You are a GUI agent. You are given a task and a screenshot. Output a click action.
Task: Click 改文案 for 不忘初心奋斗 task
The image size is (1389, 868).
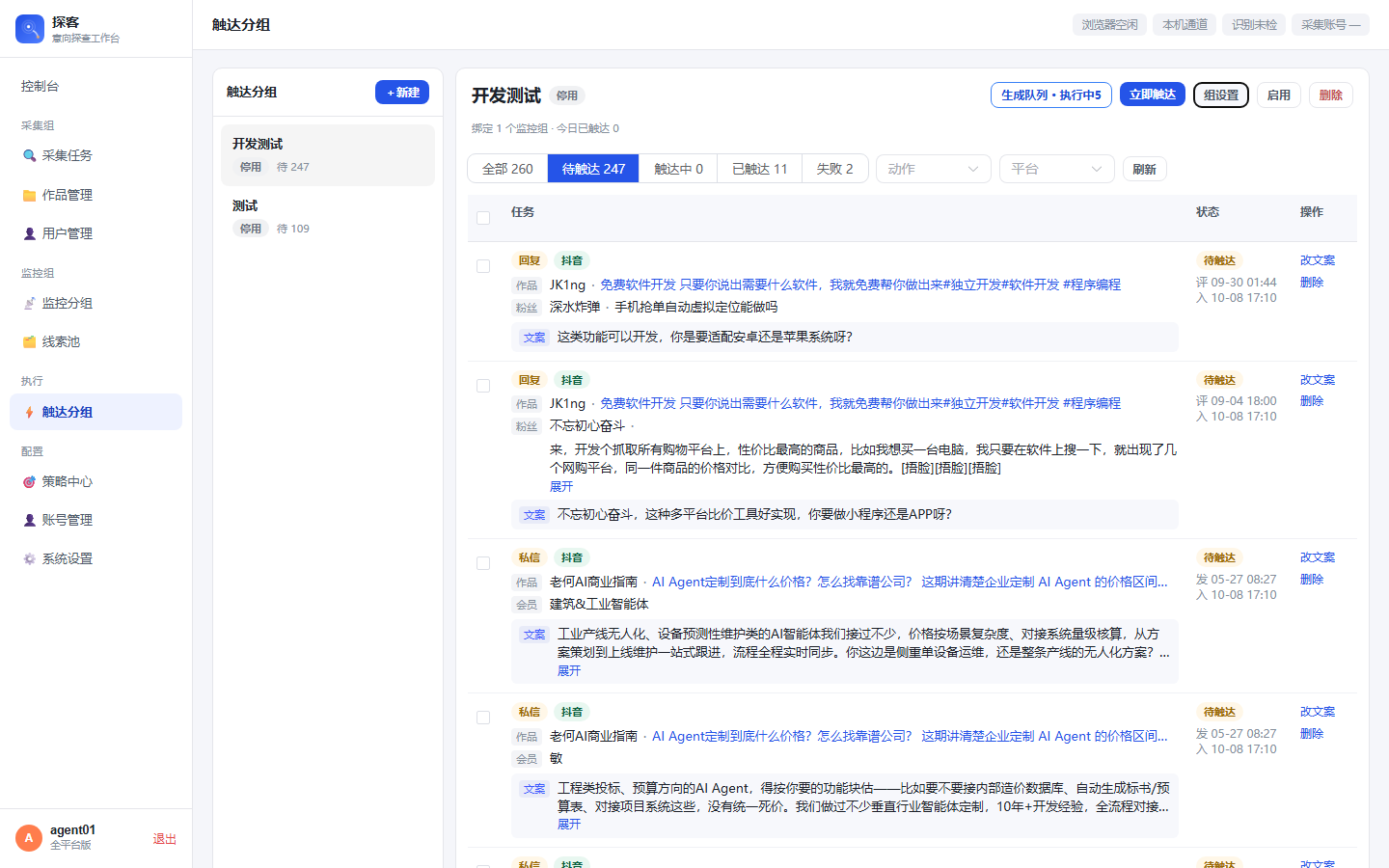tap(1318, 380)
